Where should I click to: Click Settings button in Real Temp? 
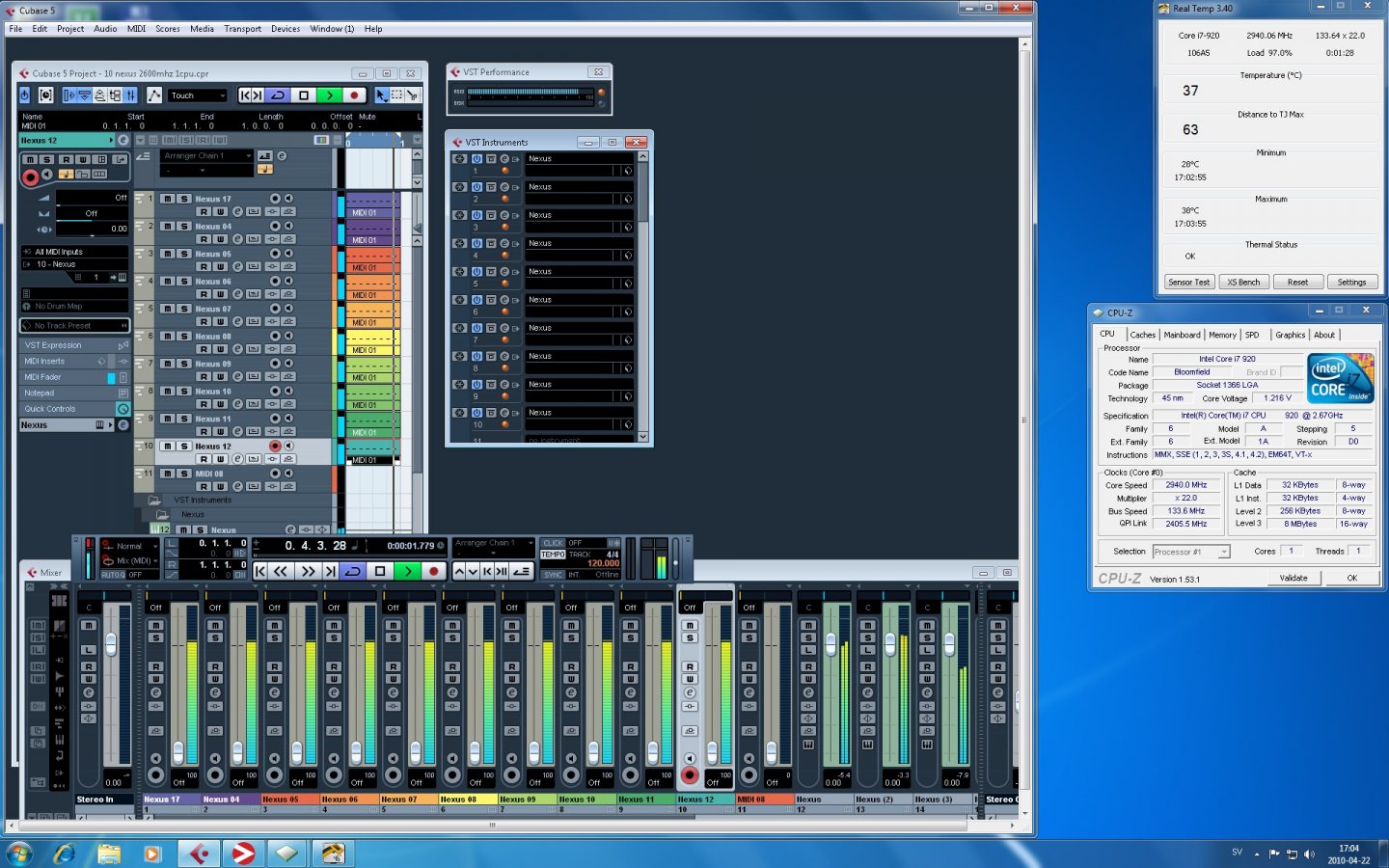click(1351, 283)
